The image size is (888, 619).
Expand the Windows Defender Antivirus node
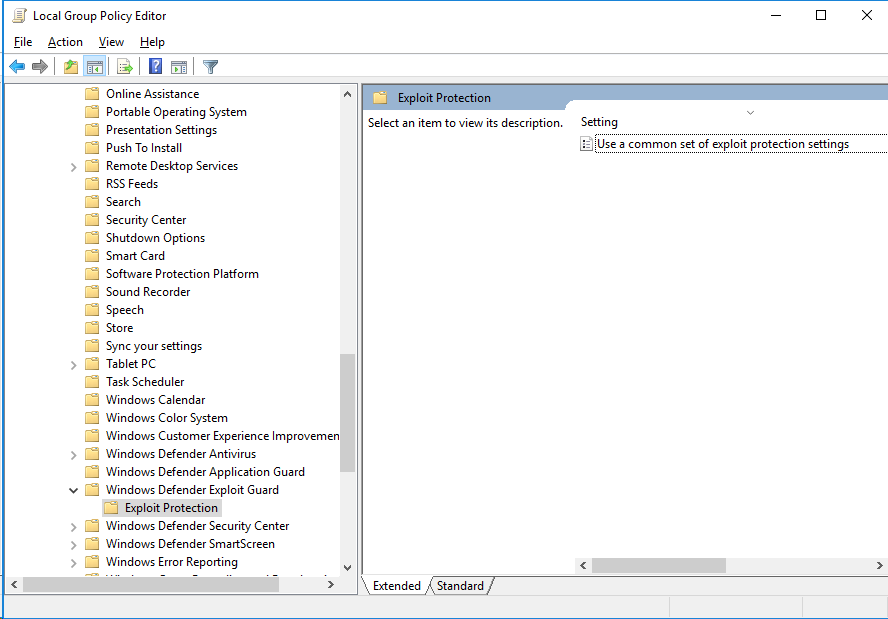coord(74,455)
